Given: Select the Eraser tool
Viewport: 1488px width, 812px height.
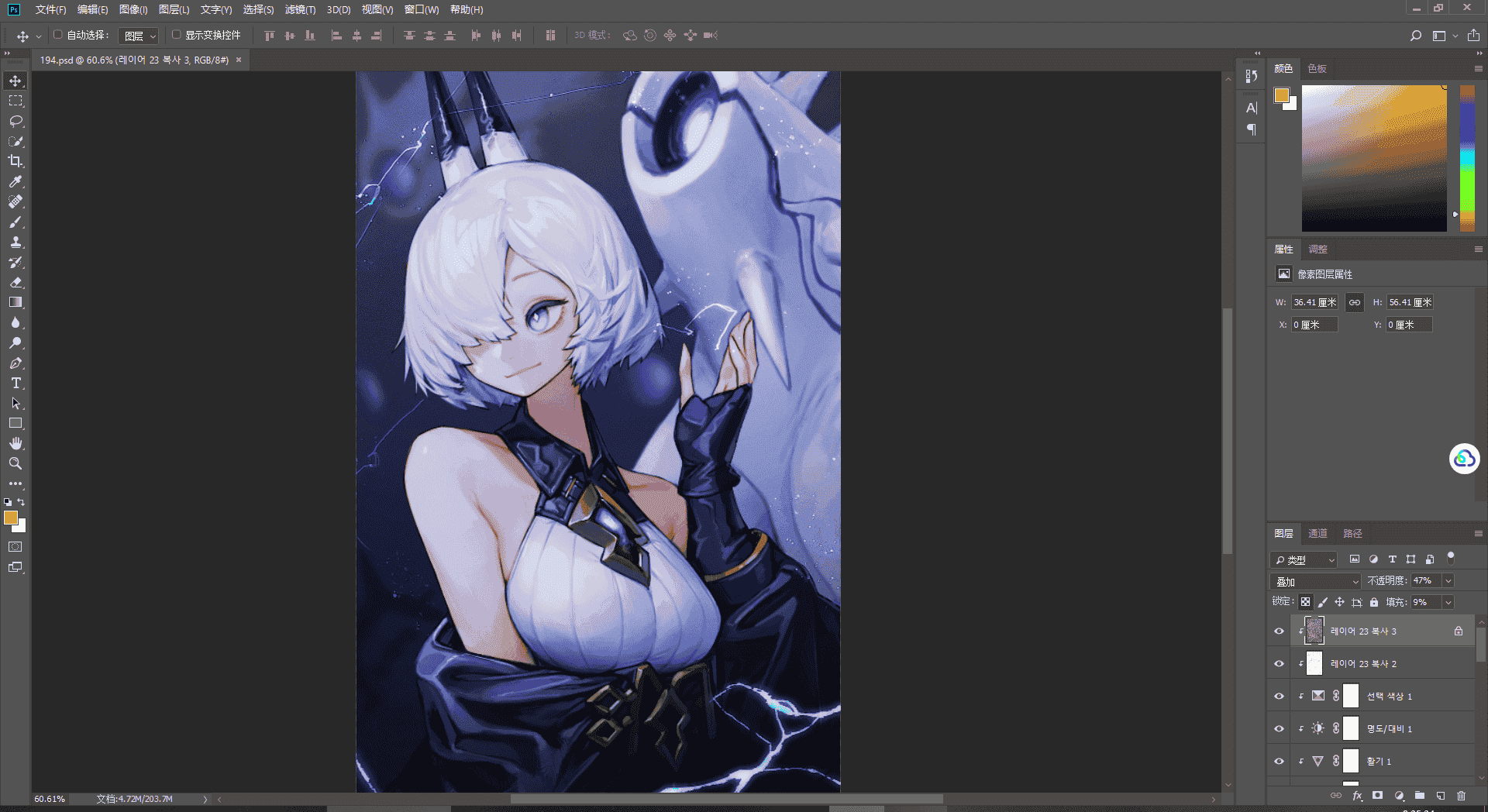Looking at the screenshot, I should (15, 282).
